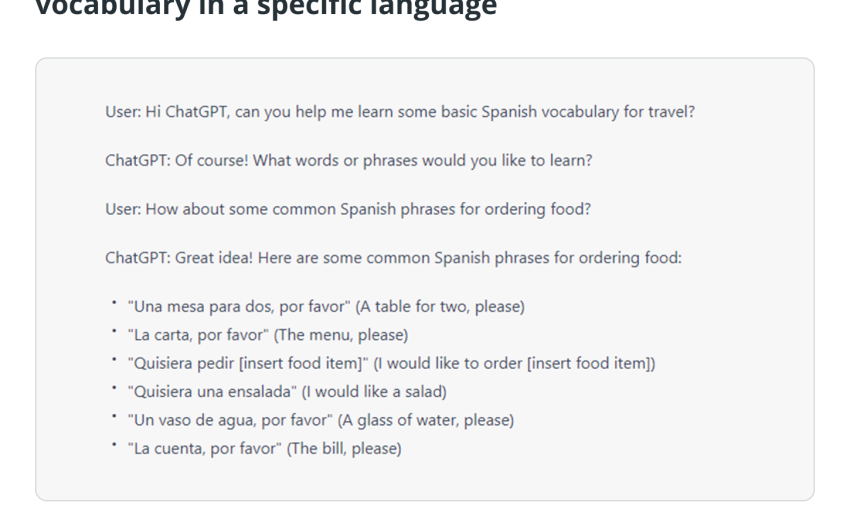Click the bullet dot before 'Quisiera una ensalada'
Screen dimensions: 850x512
(x=114, y=388)
